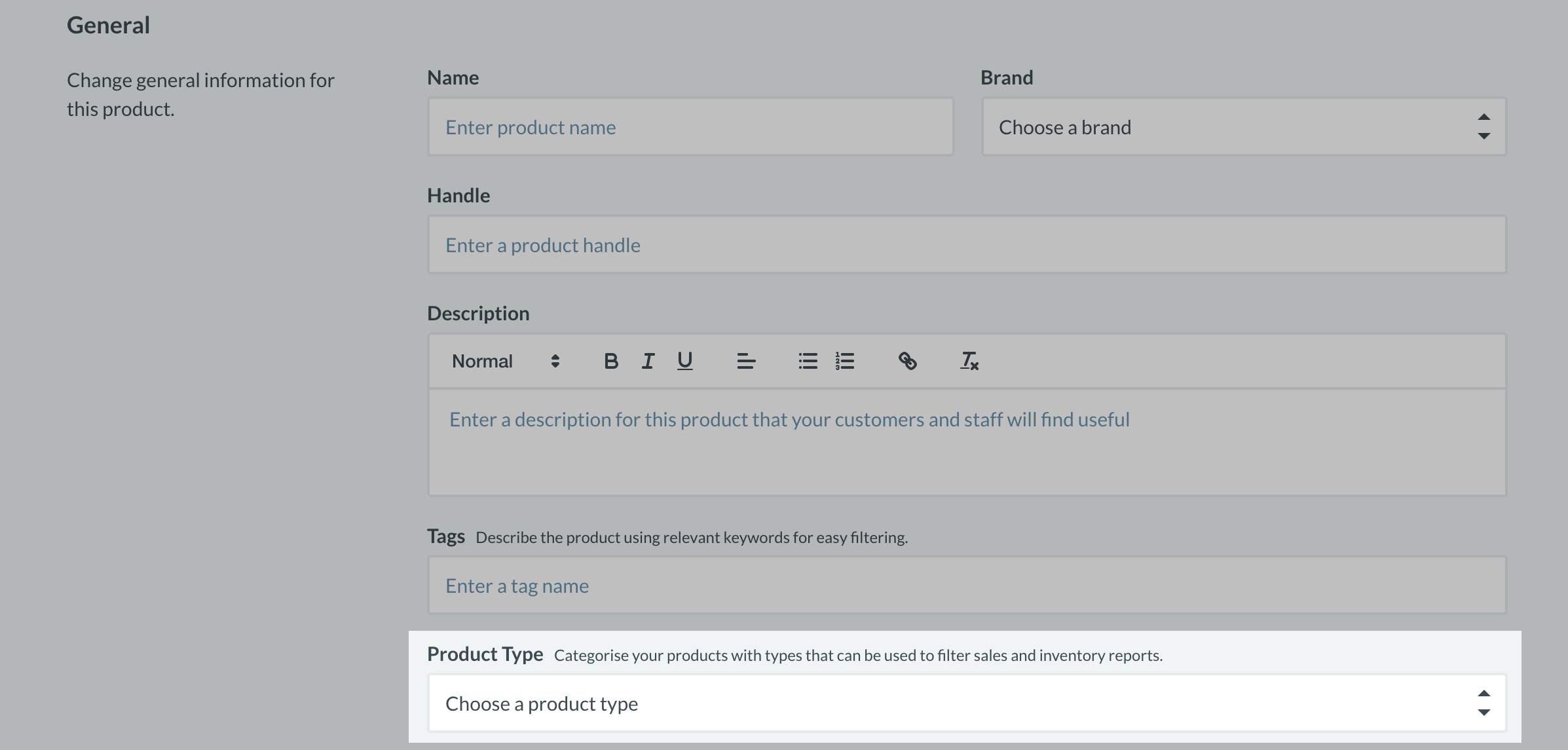Click the Enter a tag name field

tap(967, 586)
